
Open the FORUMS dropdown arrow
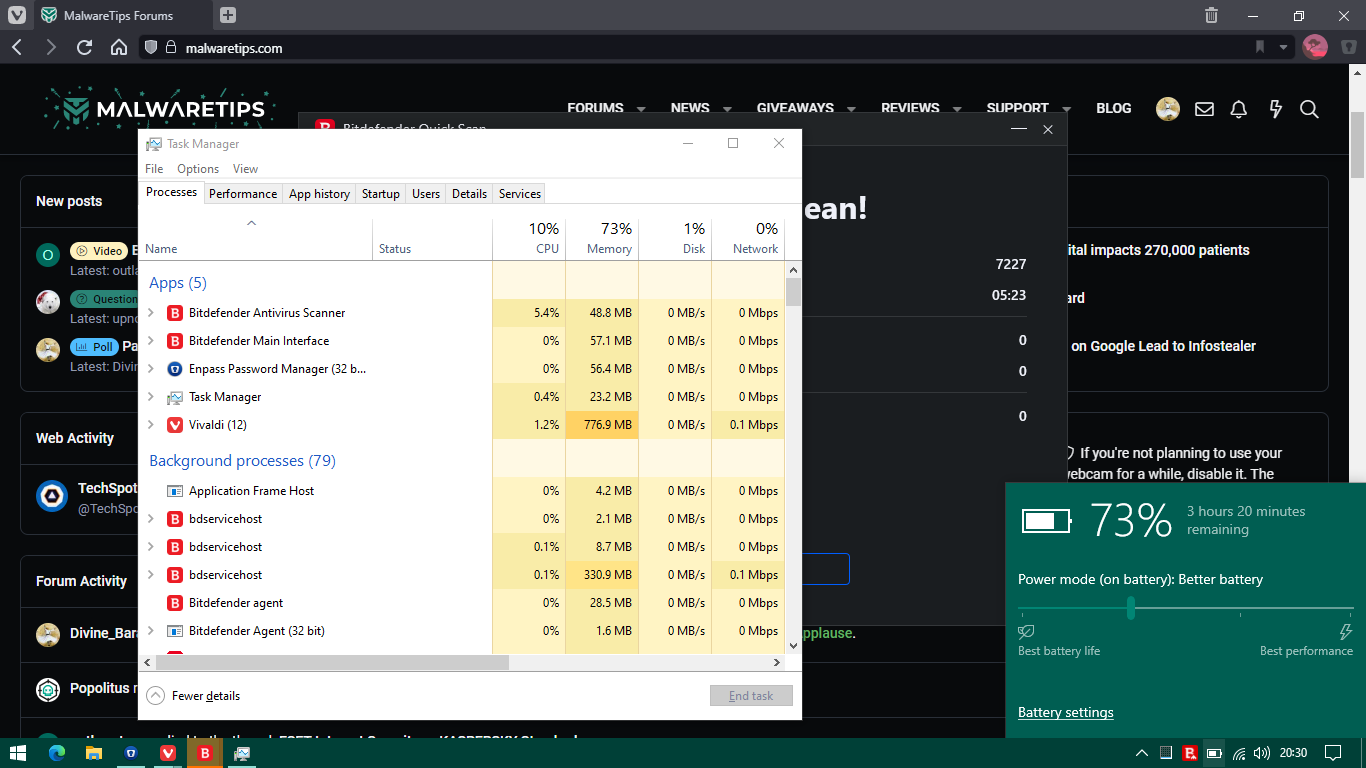click(x=641, y=109)
